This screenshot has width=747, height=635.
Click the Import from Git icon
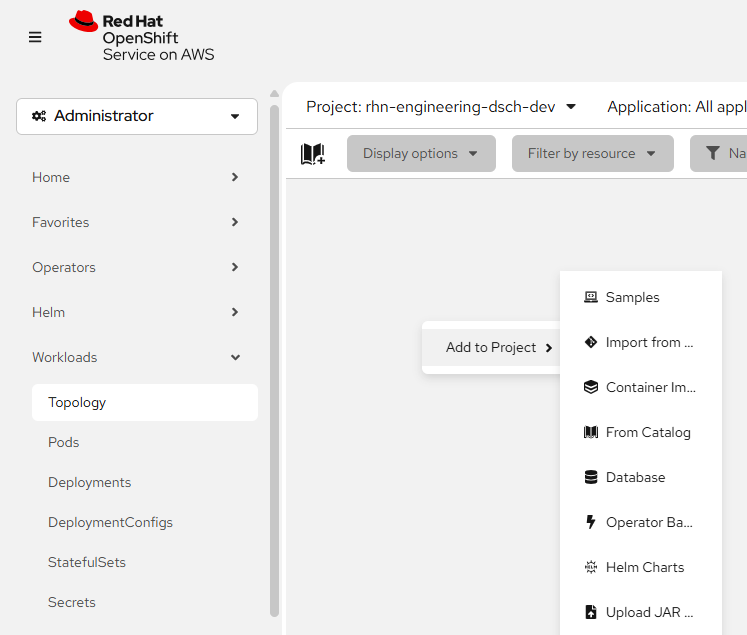[591, 342]
